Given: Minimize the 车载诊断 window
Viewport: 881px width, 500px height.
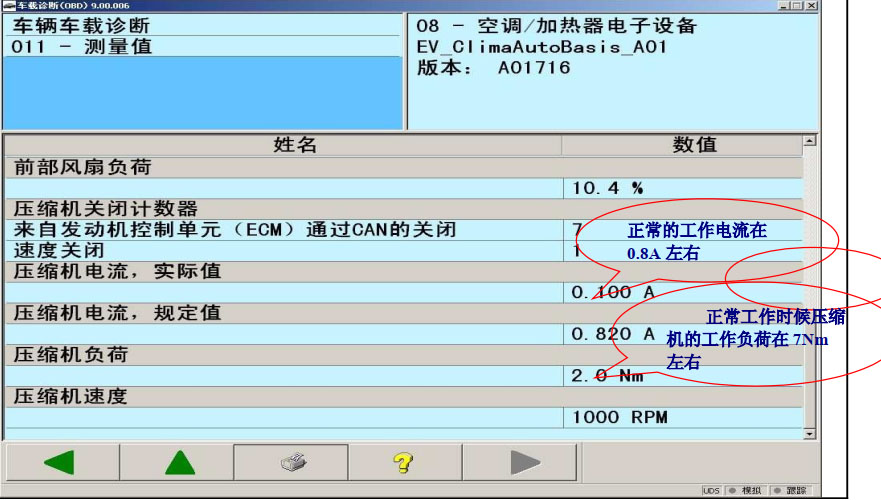Looking at the screenshot, I should tap(784, 6).
